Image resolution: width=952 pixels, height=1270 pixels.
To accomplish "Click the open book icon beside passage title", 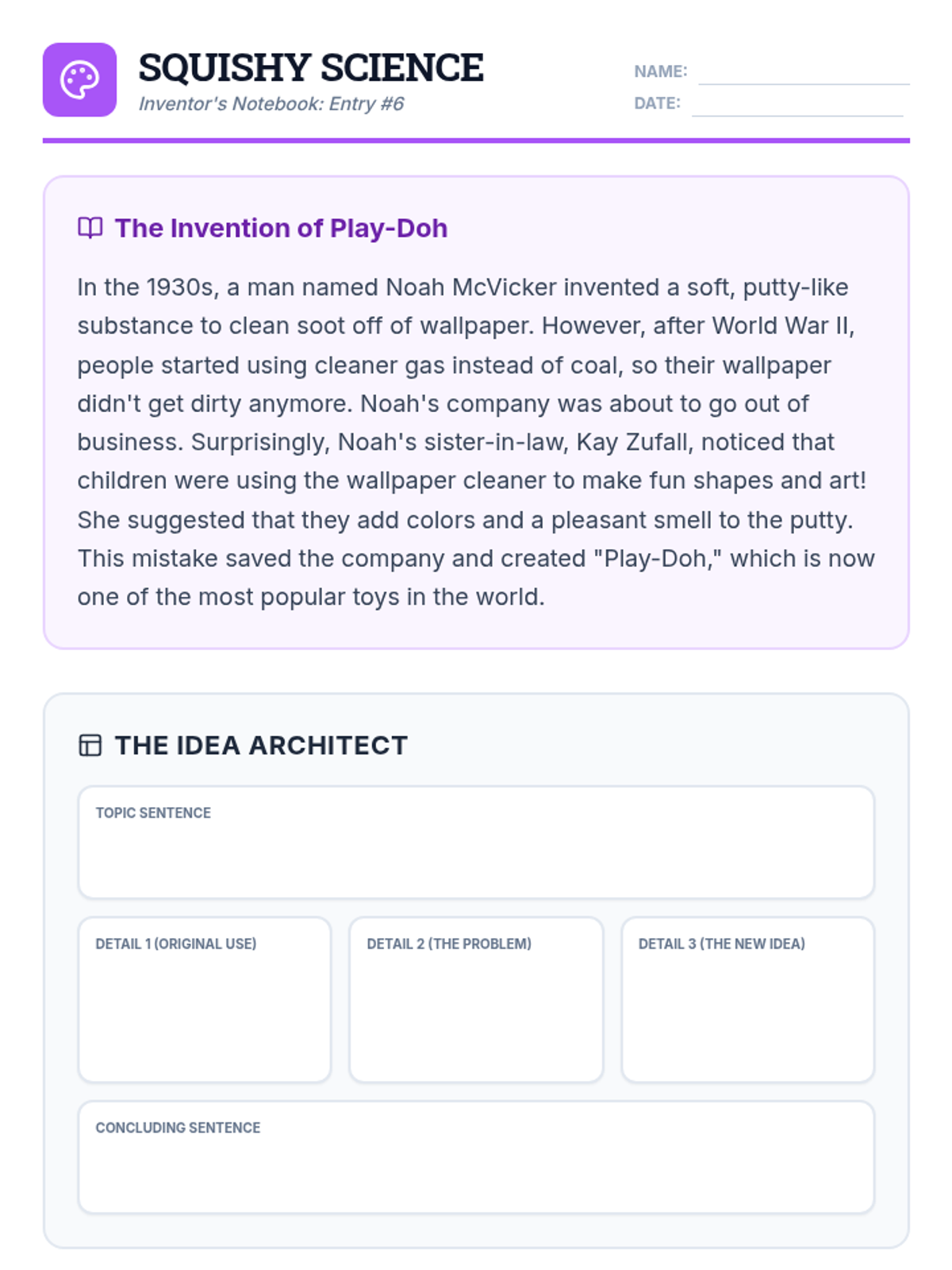I will (x=90, y=228).
